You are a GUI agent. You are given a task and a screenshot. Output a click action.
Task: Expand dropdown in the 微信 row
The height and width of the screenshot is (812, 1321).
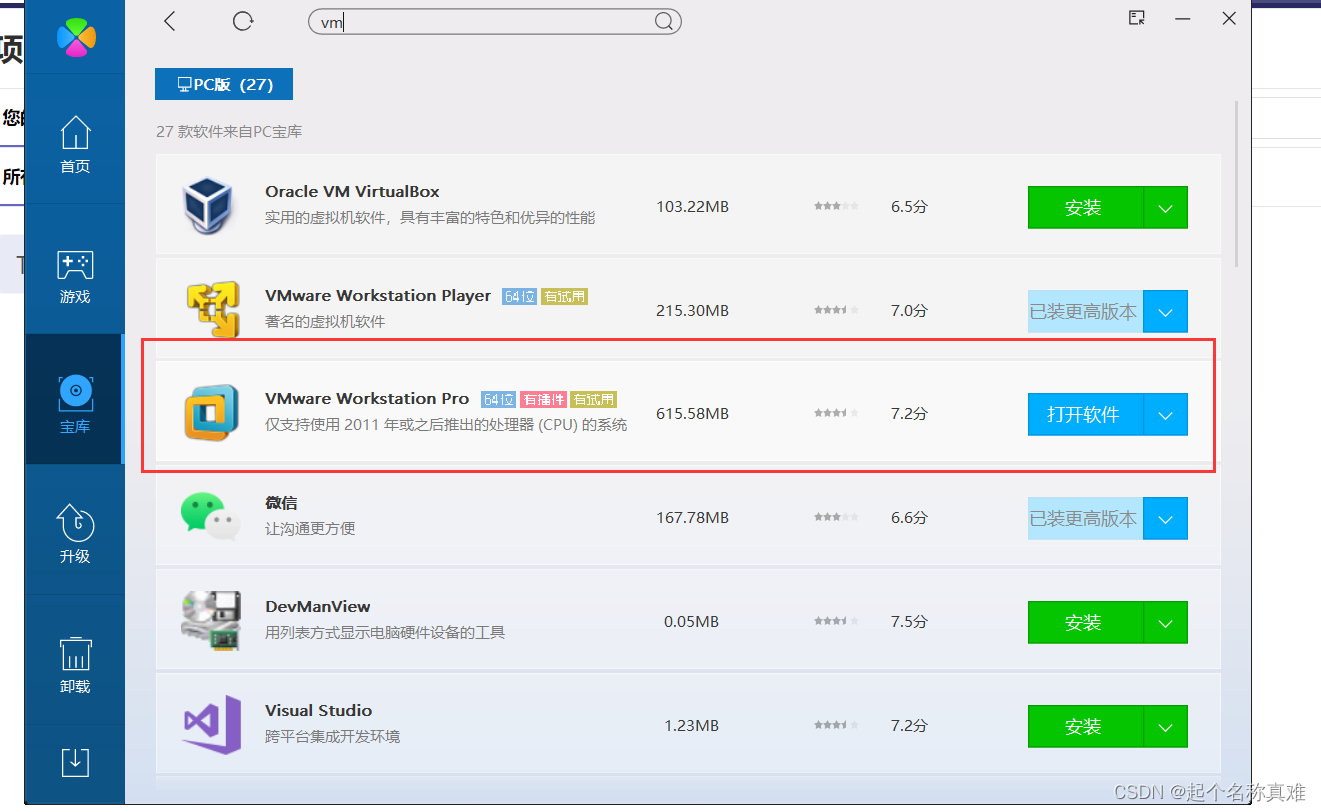coord(1166,518)
